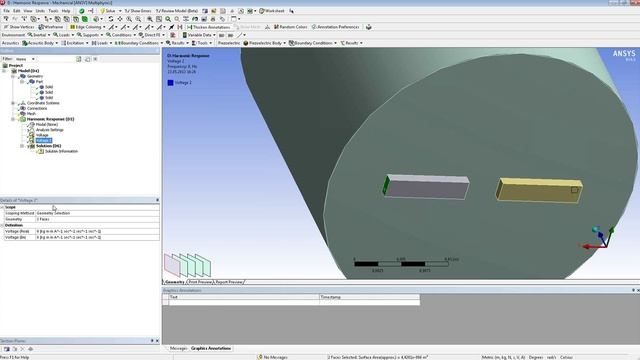This screenshot has height=360, width=640.
Task: Open the View menu
Action: coord(28,11)
